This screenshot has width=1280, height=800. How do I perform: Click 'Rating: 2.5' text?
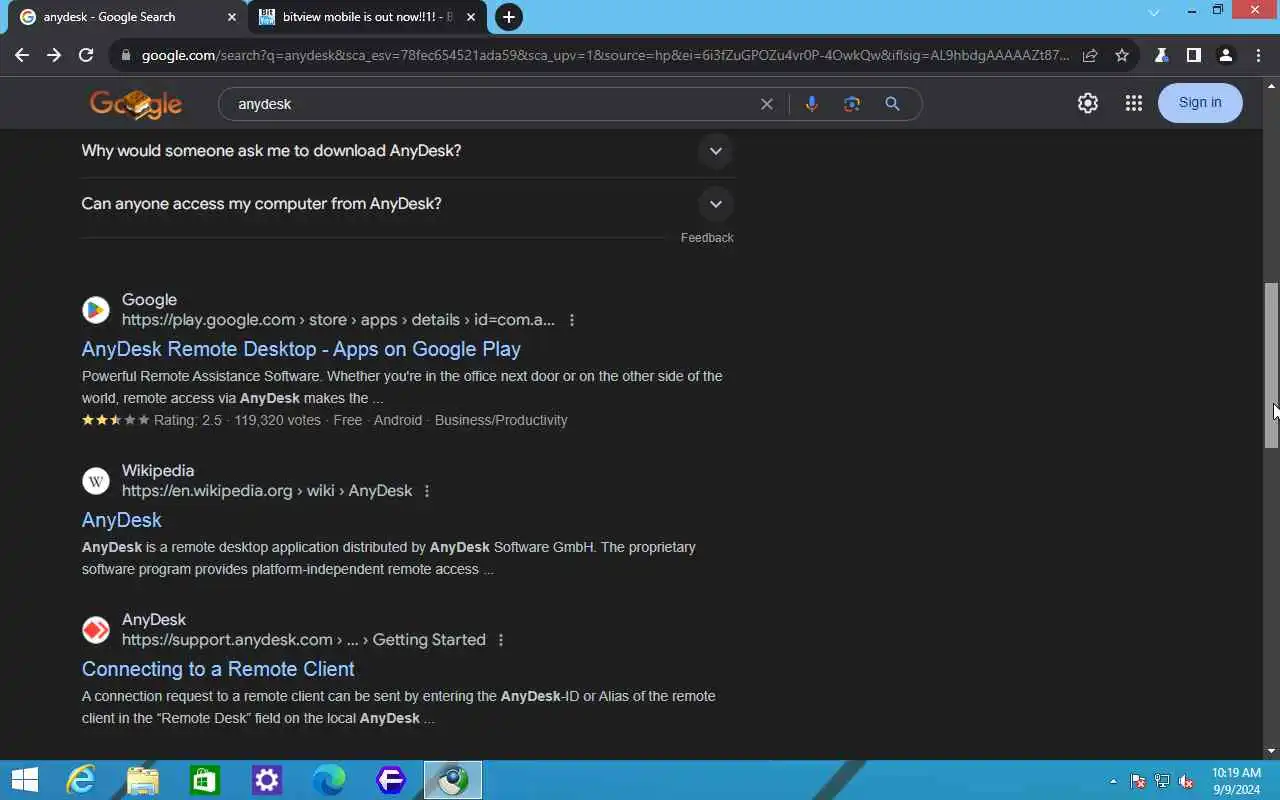[188, 420]
